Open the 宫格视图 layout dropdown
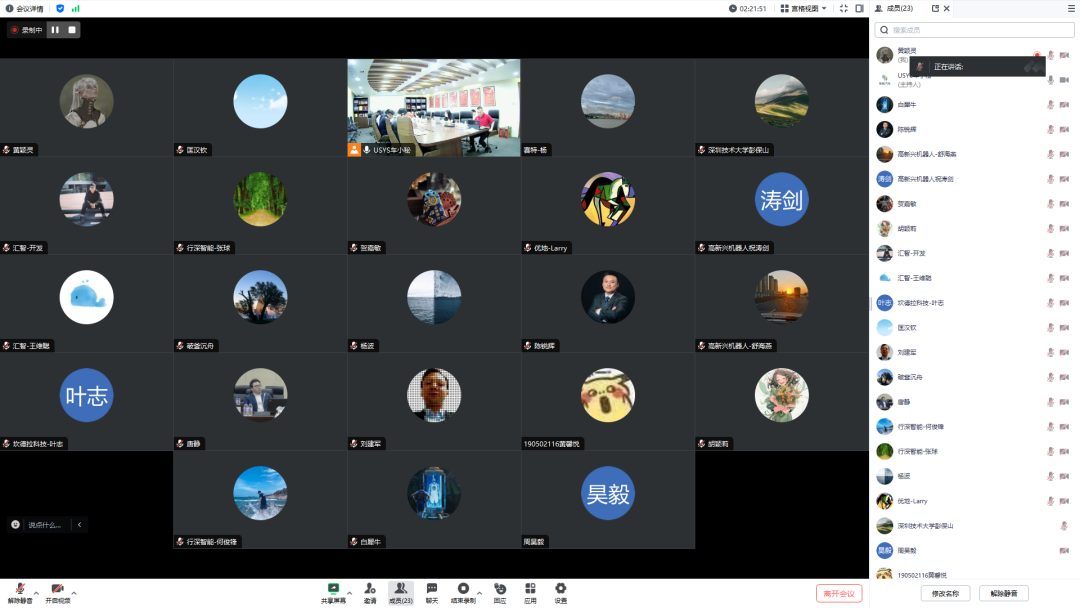The height and width of the screenshot is (608, 1080). [804, 8]
